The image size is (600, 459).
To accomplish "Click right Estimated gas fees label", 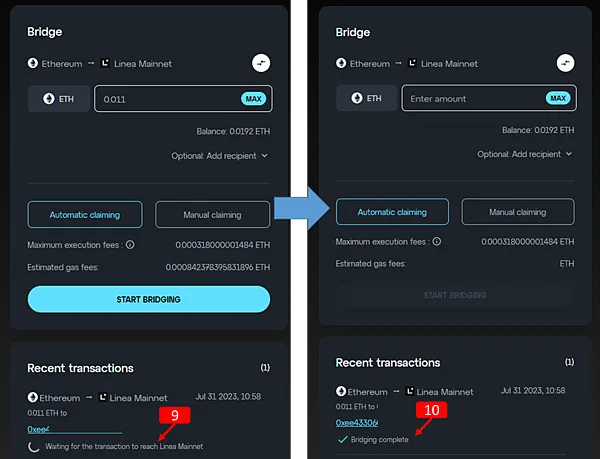I will click(x=371, y=264).
